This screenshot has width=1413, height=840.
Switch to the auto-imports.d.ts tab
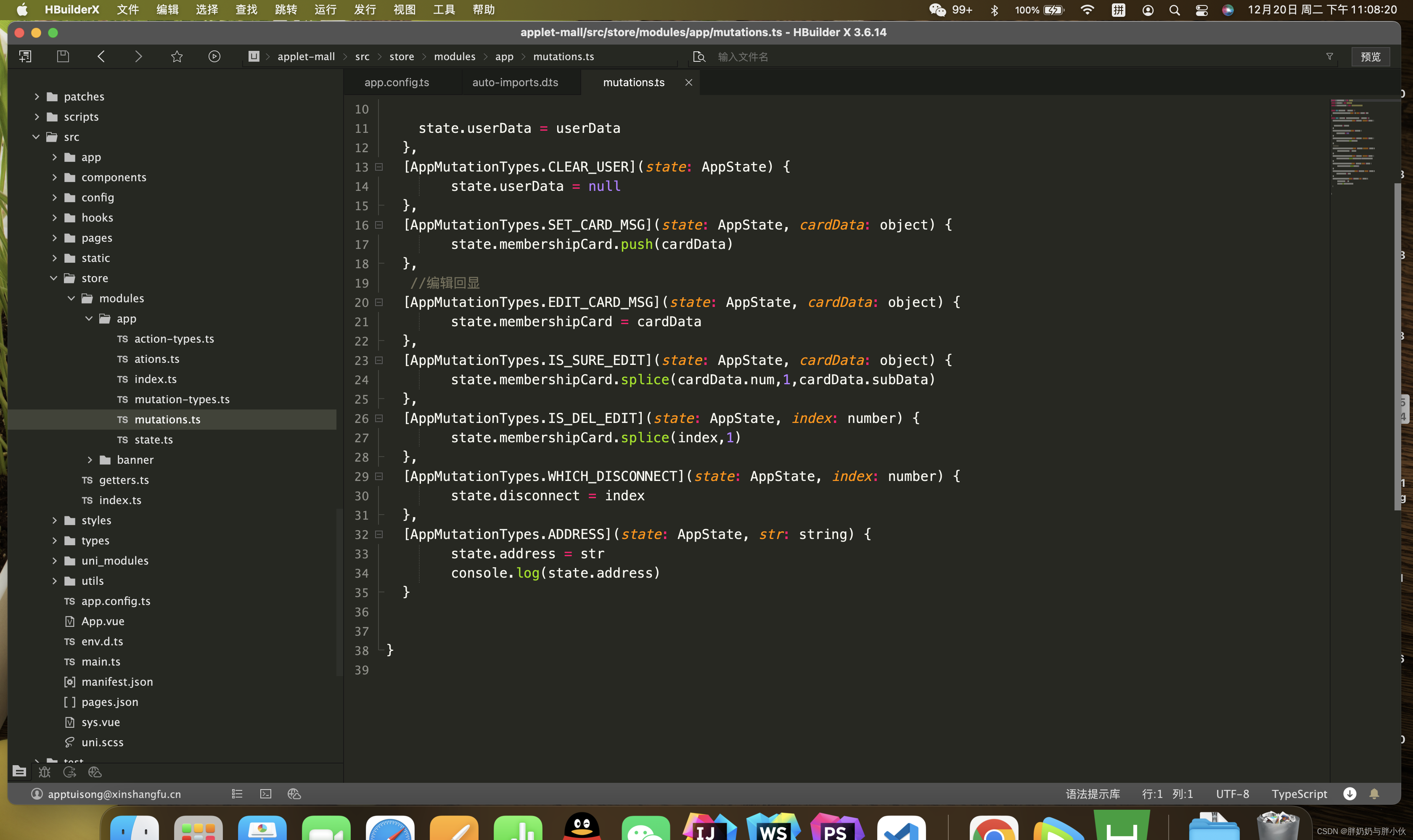click(x=515, y=83)
